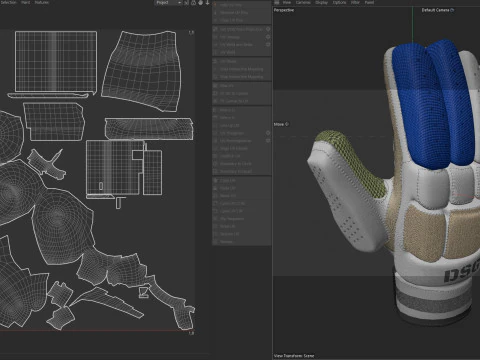Click the icon left of the viewport View menu
Screen dimensions: 480x360
coord(277,2)
